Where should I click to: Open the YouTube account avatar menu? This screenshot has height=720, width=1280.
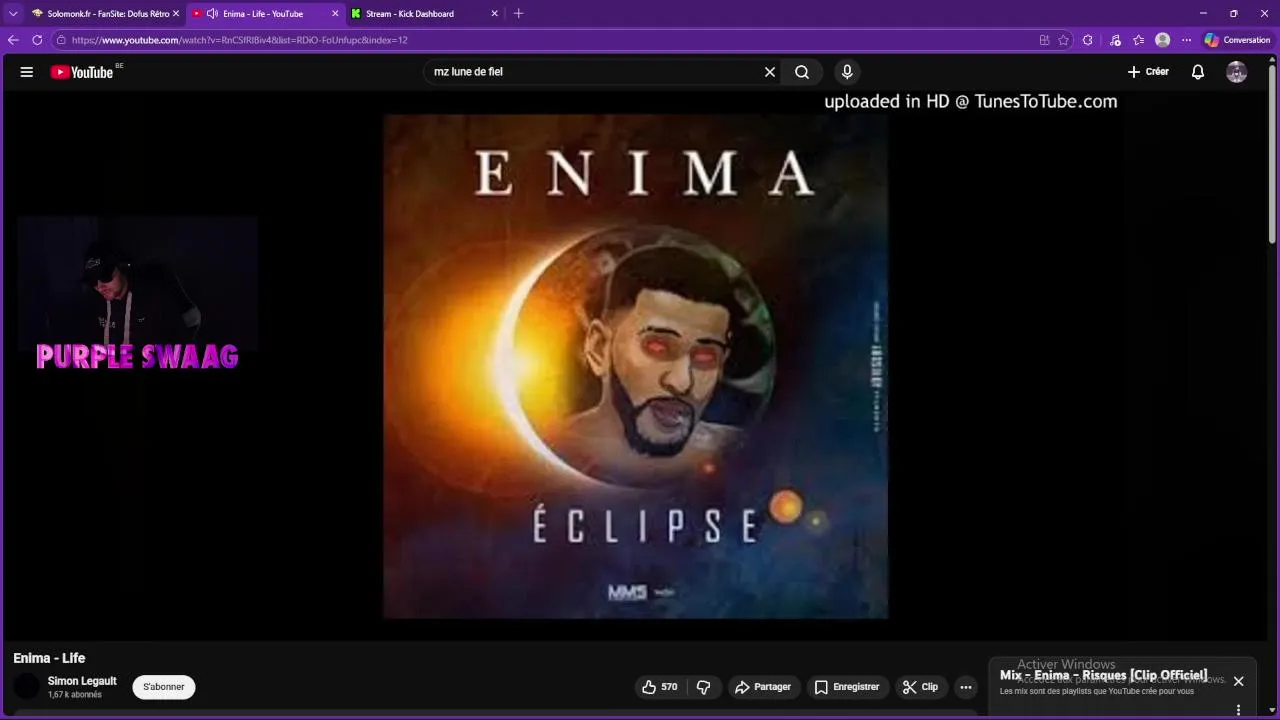[1237, 72]
